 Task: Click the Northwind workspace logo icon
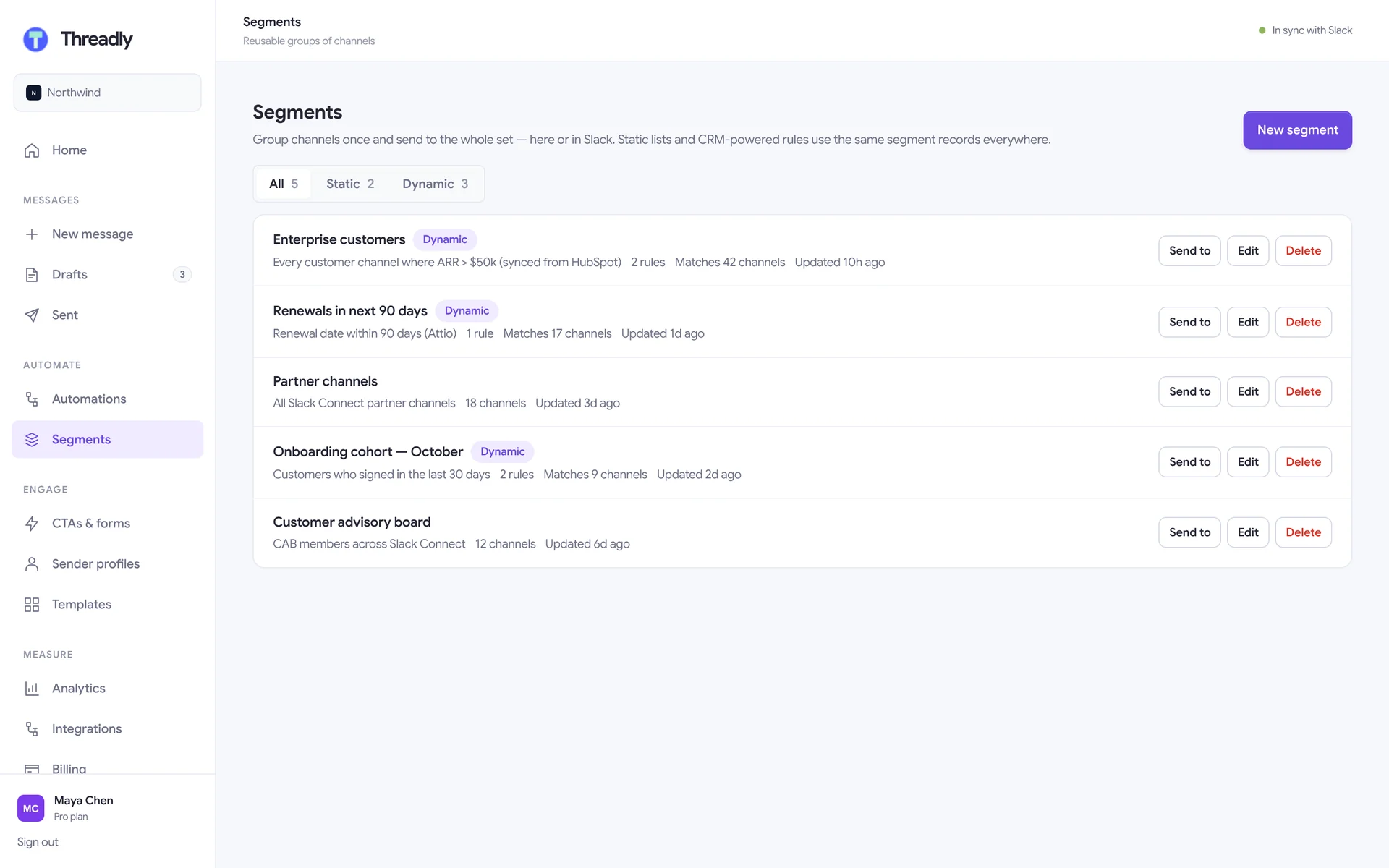tap(33, 93)
